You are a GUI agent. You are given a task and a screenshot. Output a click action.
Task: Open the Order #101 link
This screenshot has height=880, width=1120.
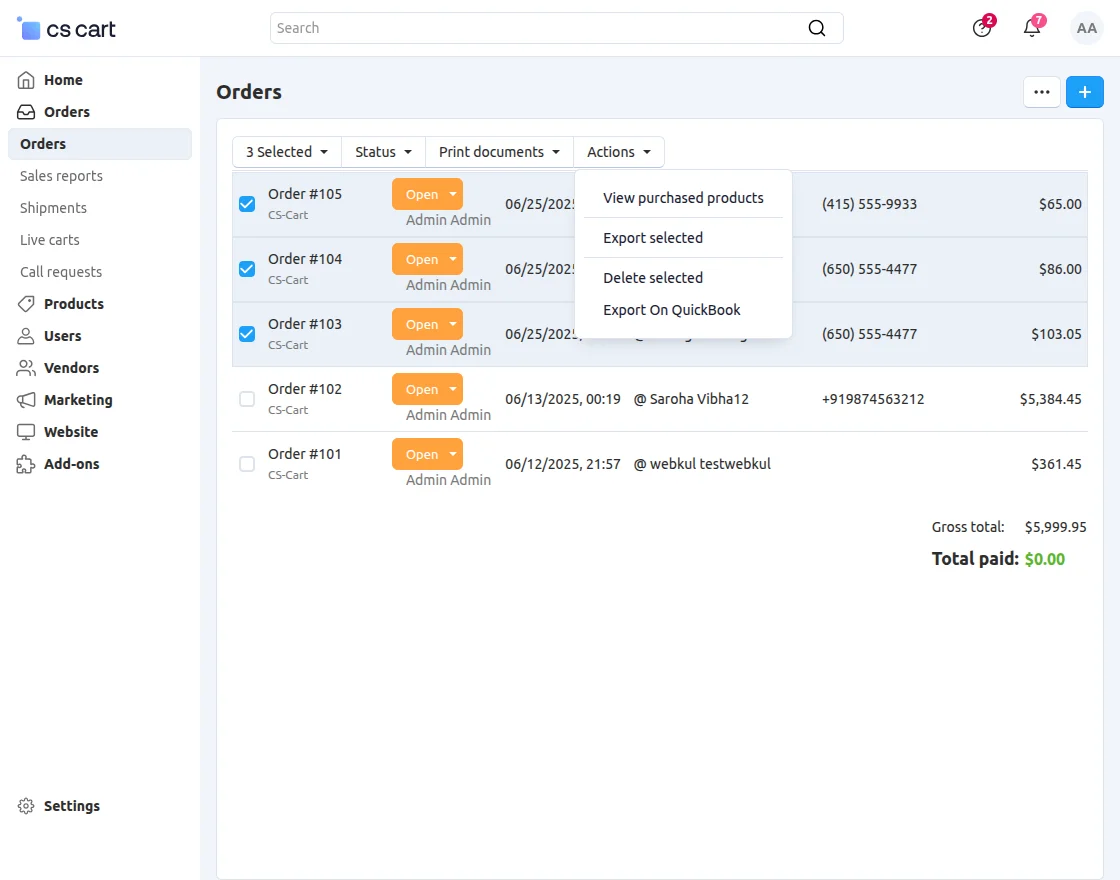(305, 454)
